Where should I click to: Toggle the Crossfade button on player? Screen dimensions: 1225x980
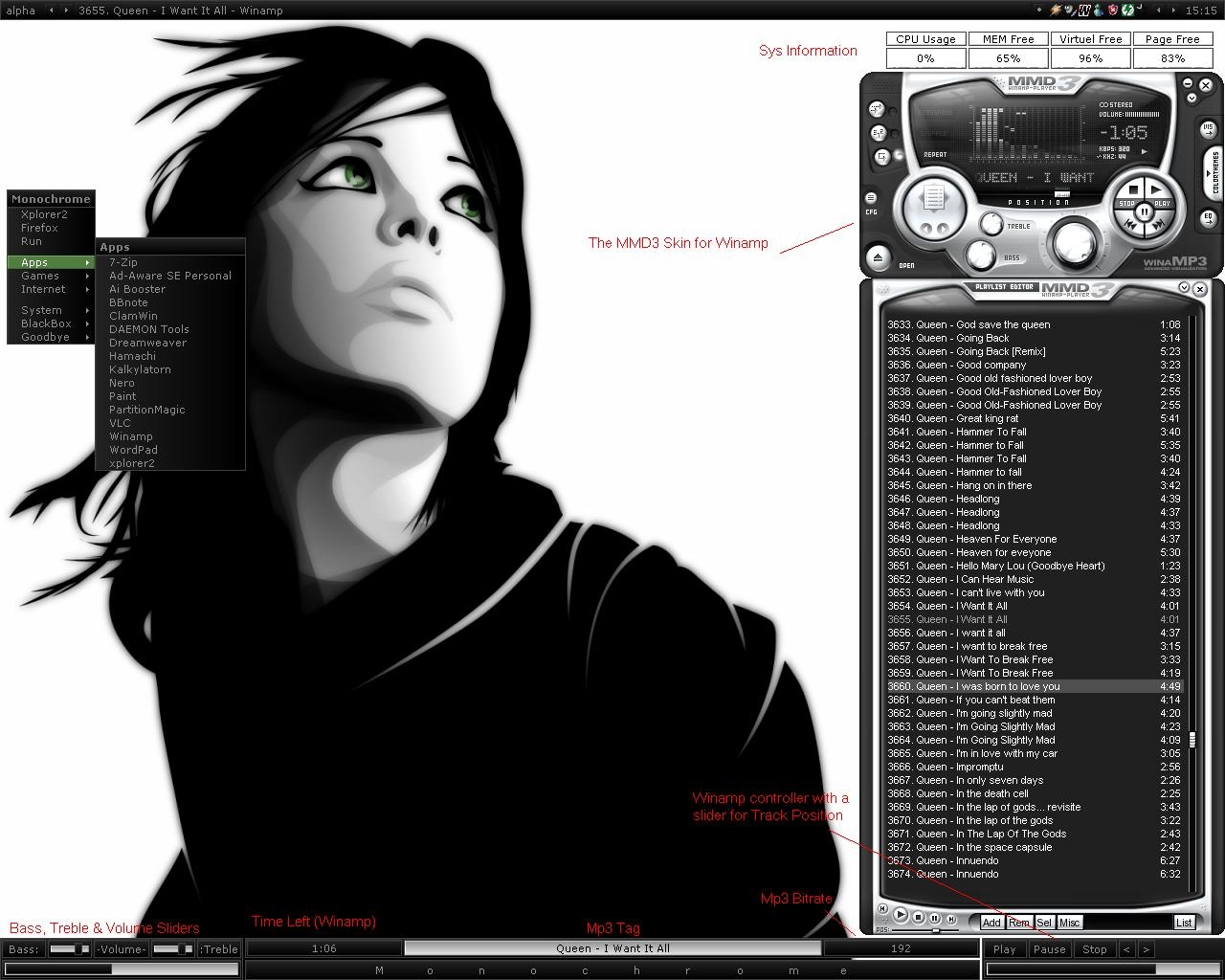coord(877,109)
